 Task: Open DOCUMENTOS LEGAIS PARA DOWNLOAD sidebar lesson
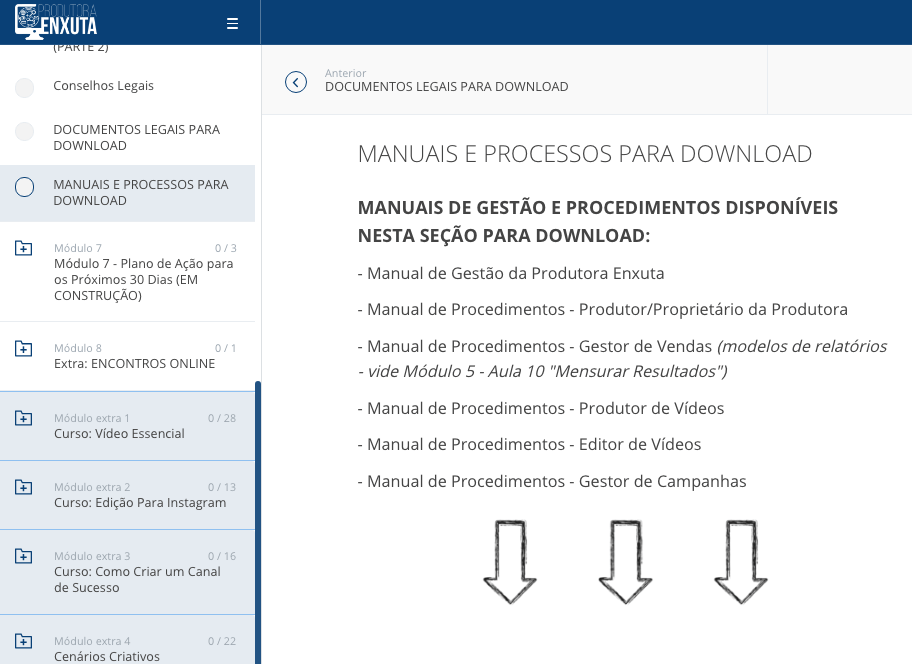coord(137,137)
